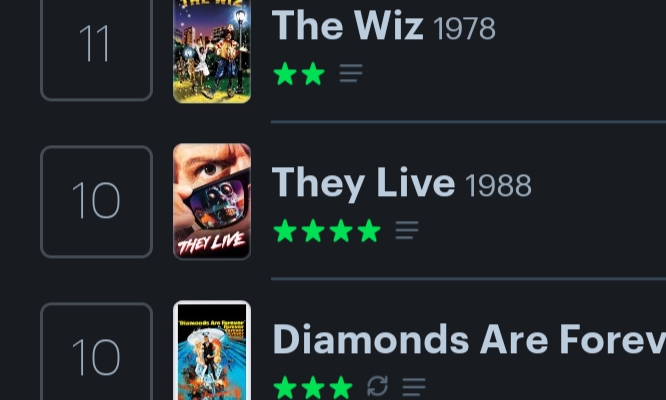Viewport: 666px width, 400px height.
Task: Open the review icon for They Live
Action: click(407, 230)
